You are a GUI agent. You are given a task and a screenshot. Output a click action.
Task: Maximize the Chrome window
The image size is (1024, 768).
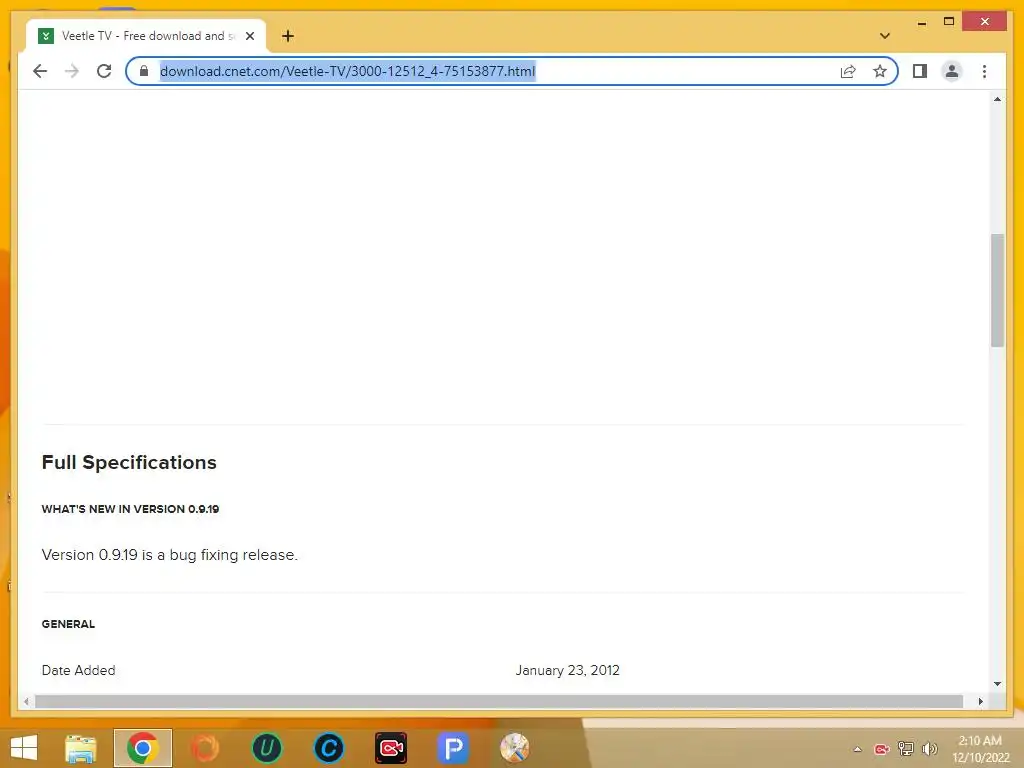click(949, 22)
